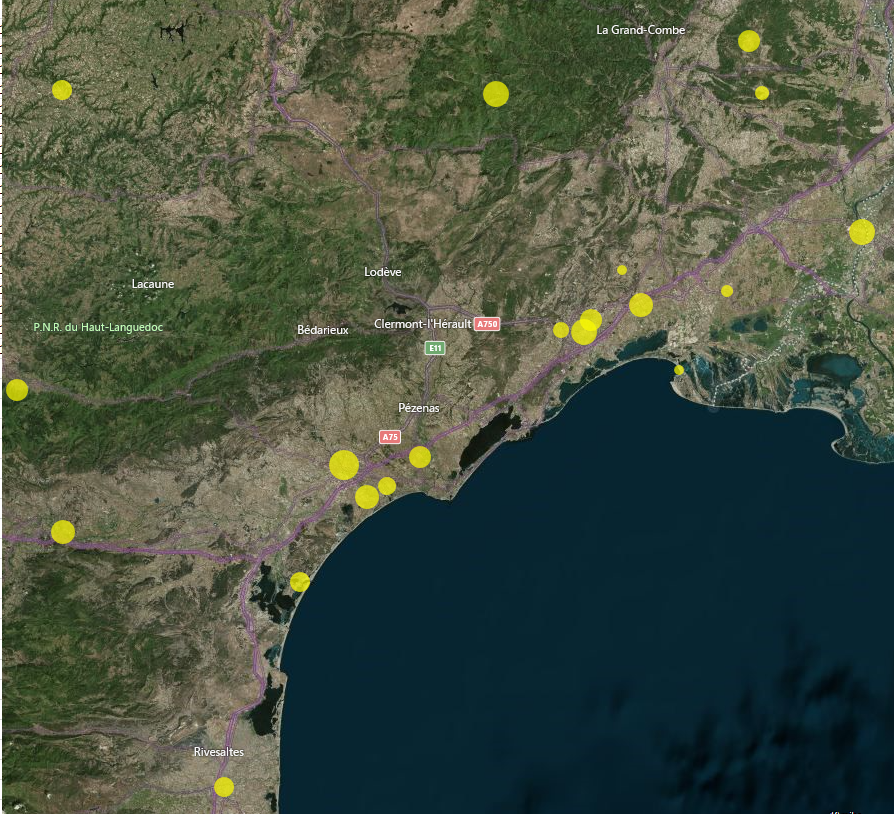This screenshot has width=894, height=814.
Task: Click the tiny yellow dot north of the cluster
Action: coord(622,270)
